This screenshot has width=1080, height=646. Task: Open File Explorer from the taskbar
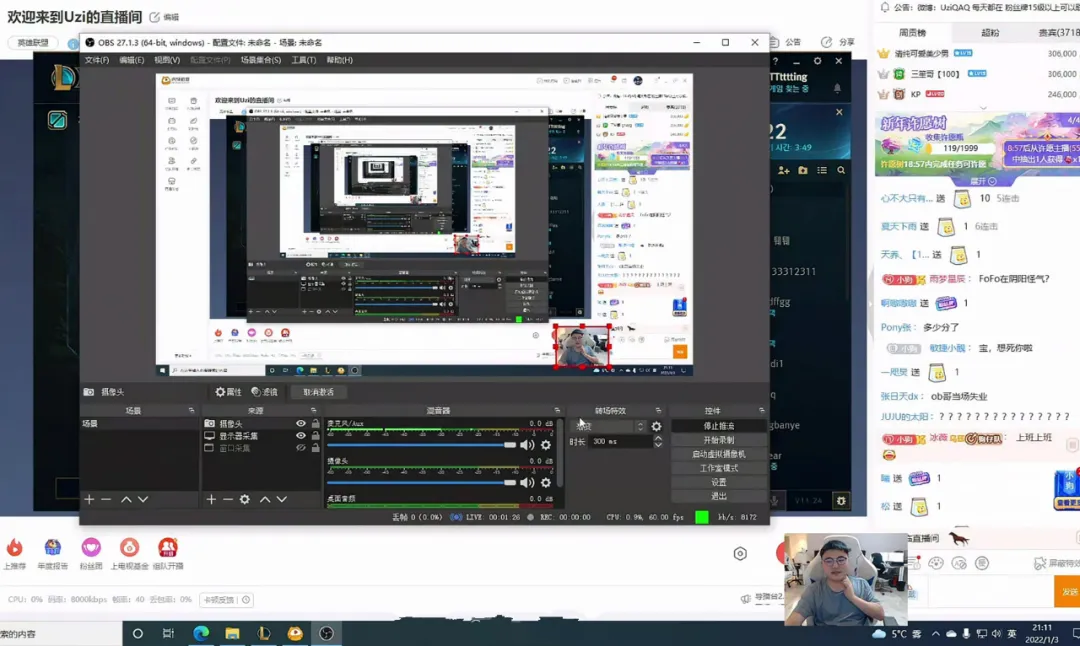click(x=232, y=634)
